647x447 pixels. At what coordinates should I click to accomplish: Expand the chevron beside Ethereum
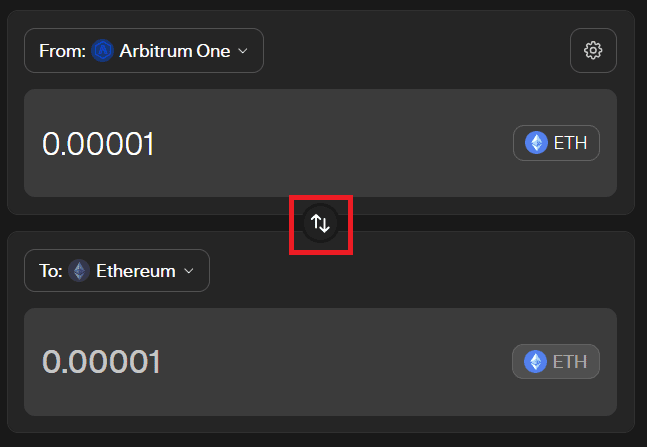[x=188, y=271]
